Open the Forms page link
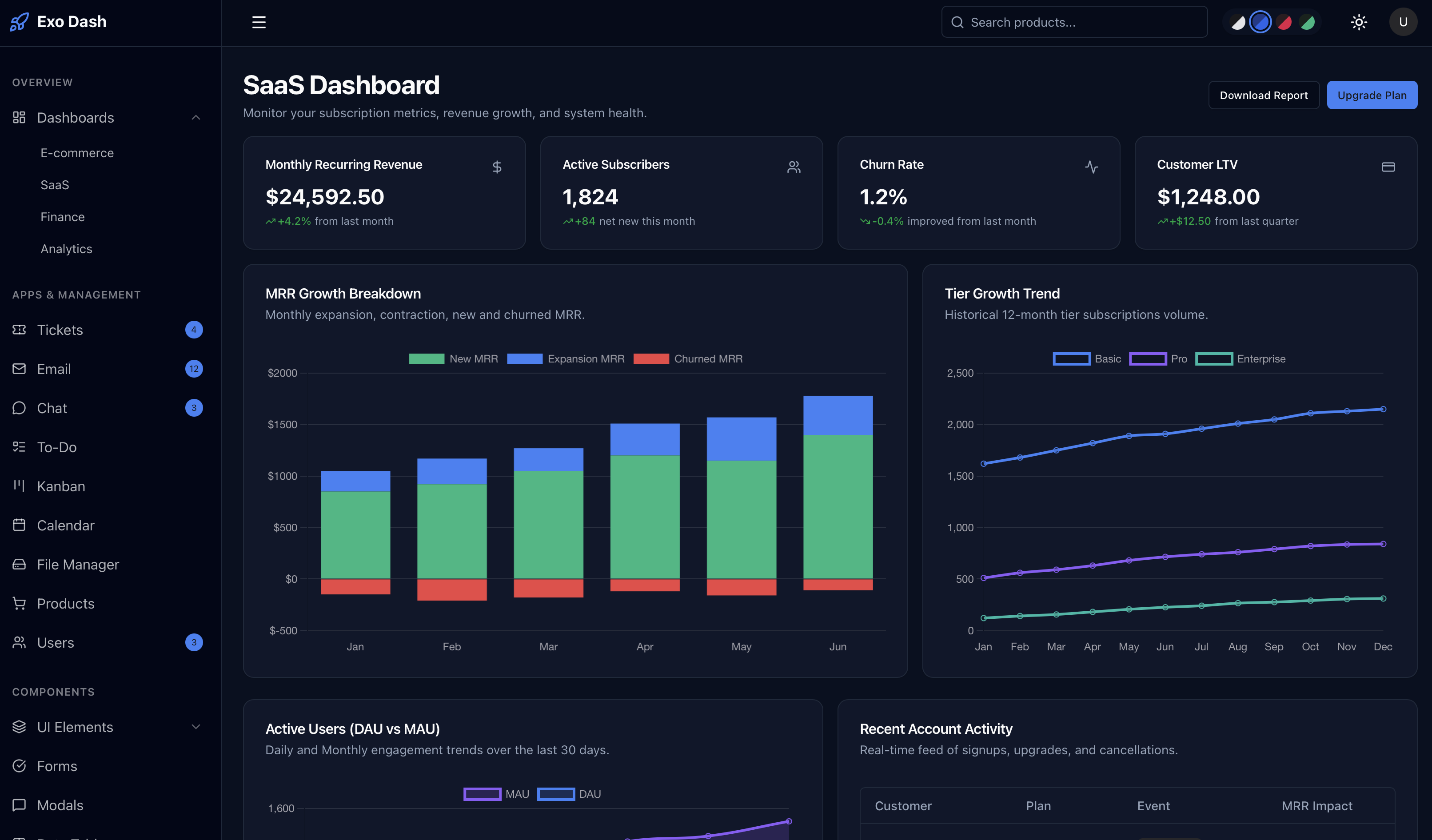The image size is (1432, 840). click(x=57, y=766)
